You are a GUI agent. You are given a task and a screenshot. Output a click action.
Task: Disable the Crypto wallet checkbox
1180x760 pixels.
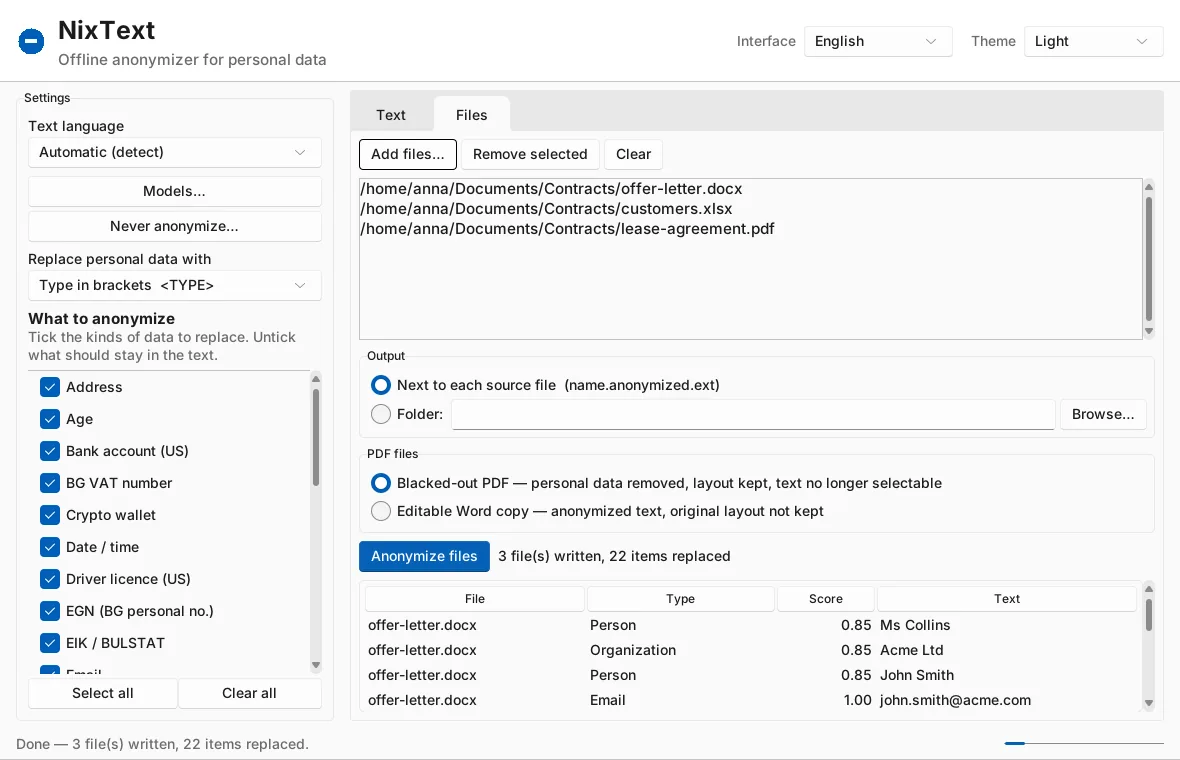click(x=50, y=515)
